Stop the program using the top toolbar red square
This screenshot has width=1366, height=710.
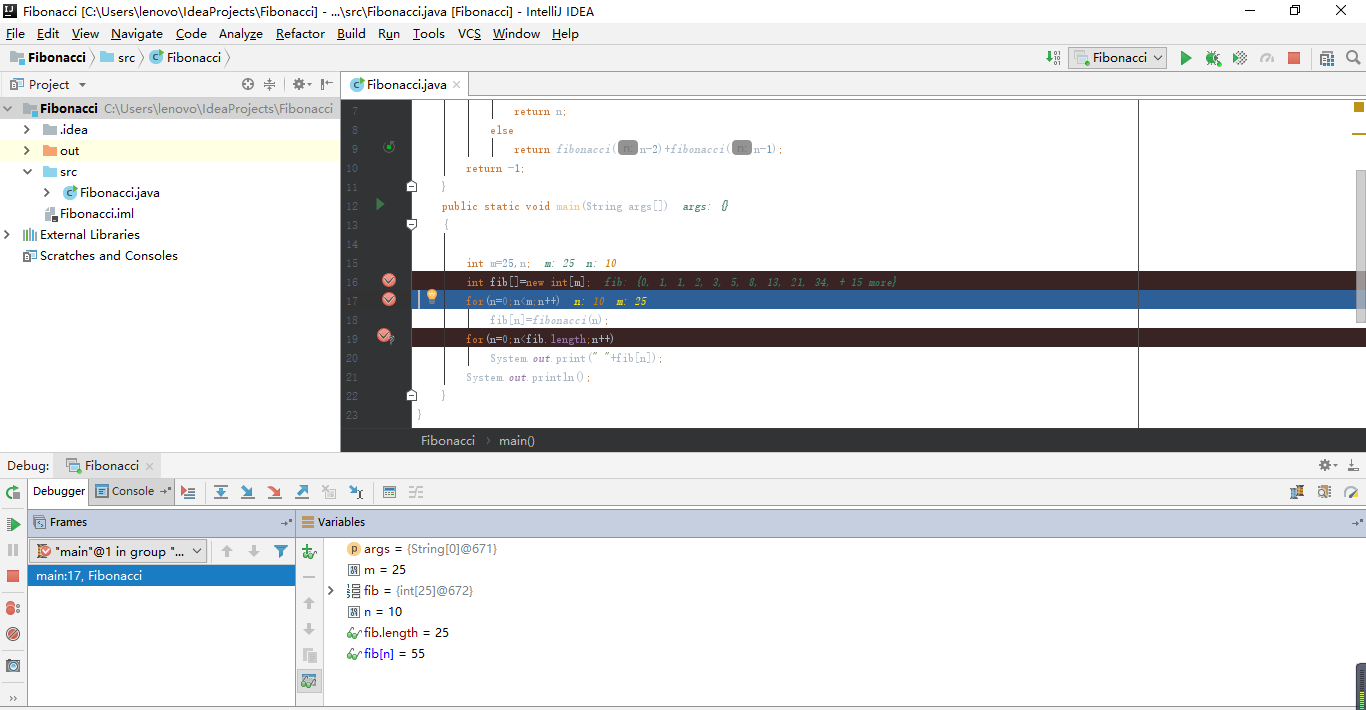click(1294, 58)
